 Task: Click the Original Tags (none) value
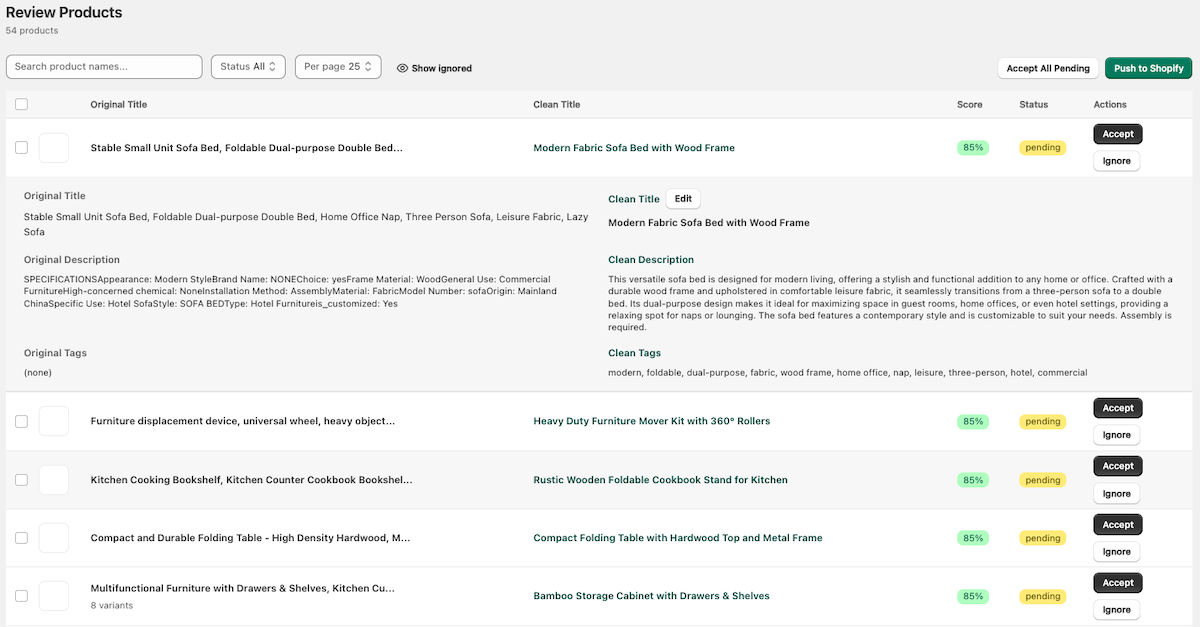[x=38, y=372]
